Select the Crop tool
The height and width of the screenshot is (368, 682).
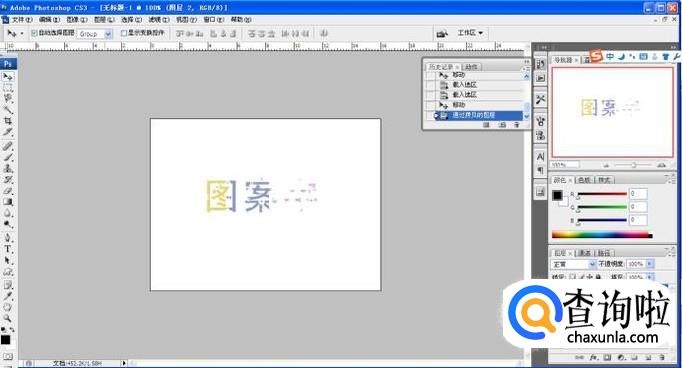[x=8, y=120]
